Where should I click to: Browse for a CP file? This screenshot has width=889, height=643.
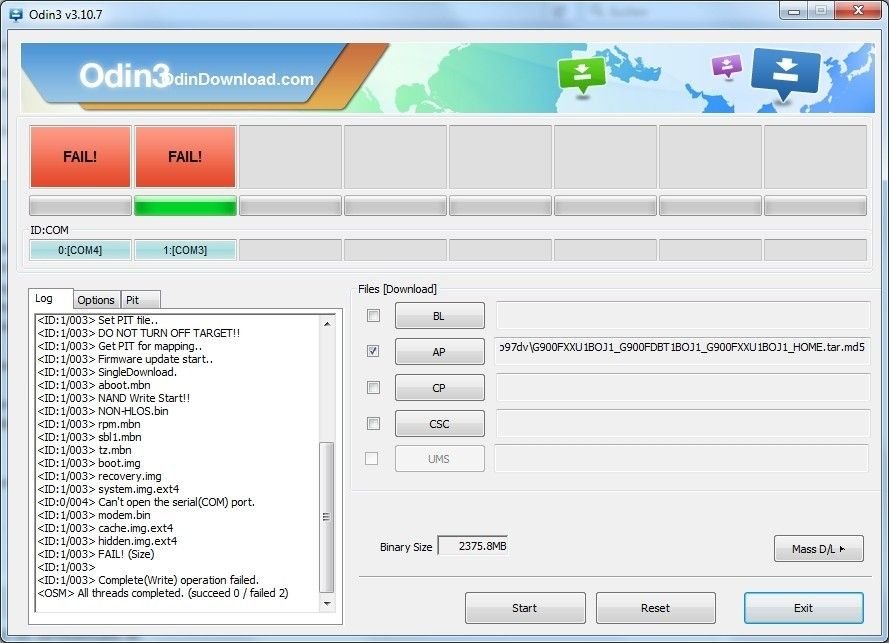(x=439, y=388)
